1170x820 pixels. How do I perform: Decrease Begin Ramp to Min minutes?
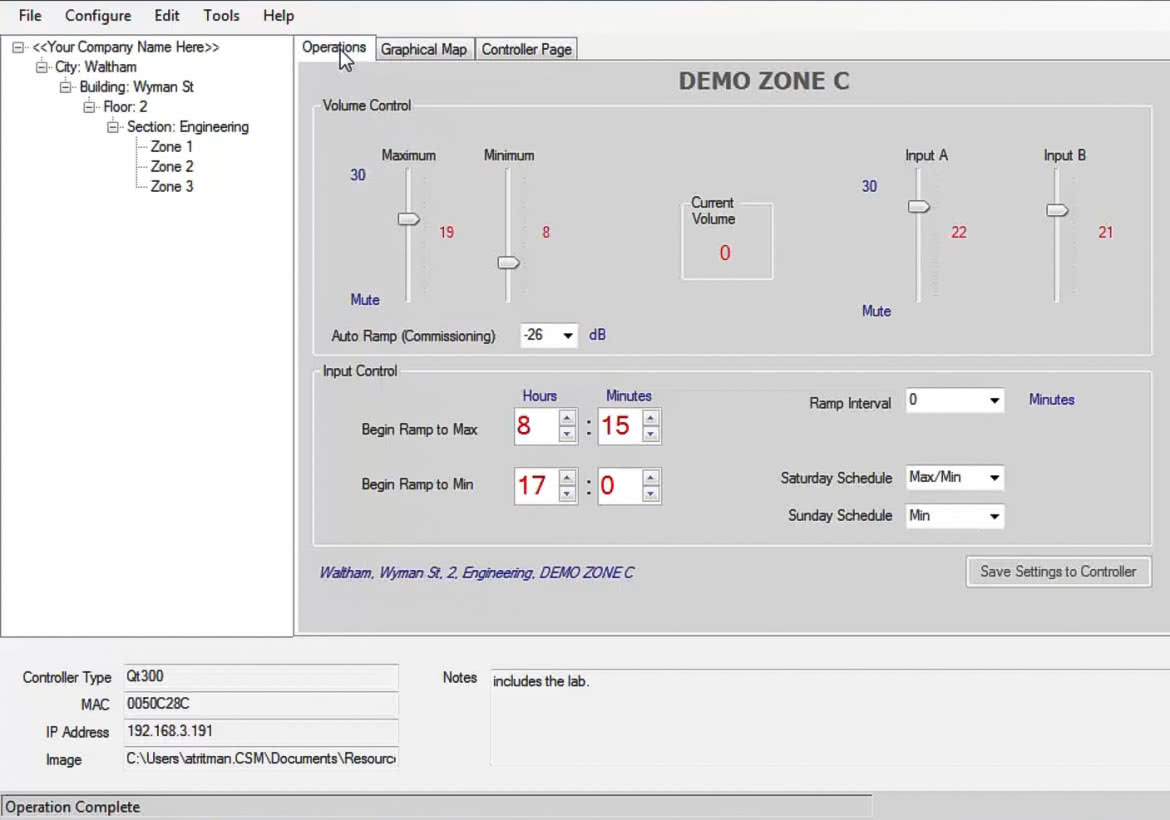651,494
